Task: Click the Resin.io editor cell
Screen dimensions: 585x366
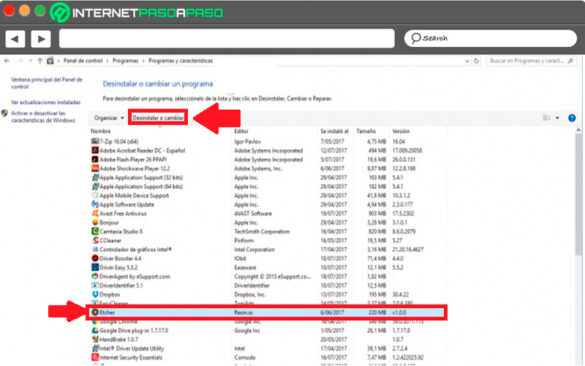Action: pos(244,312)
